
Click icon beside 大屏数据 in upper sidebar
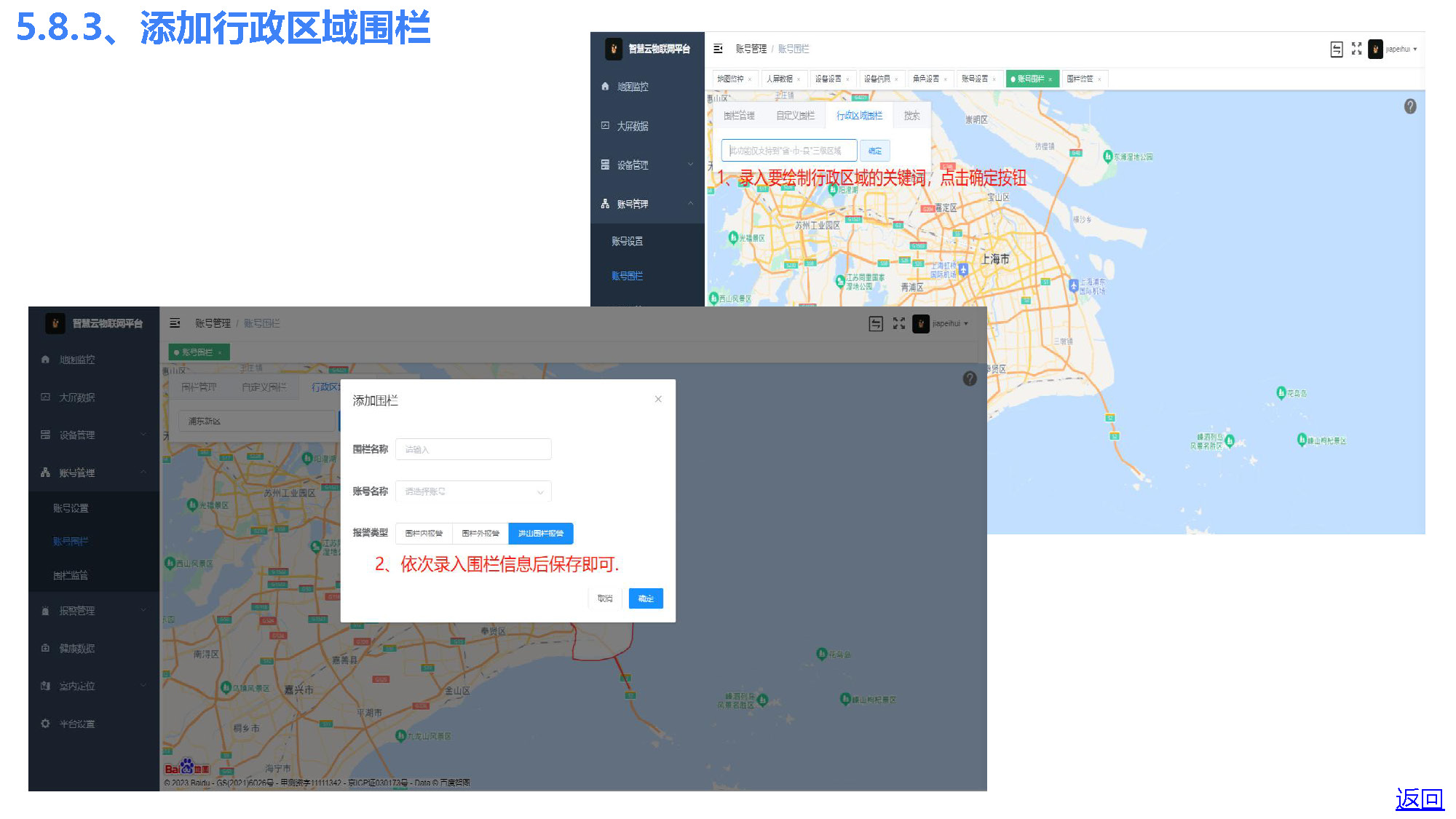[x=605, y=125]
